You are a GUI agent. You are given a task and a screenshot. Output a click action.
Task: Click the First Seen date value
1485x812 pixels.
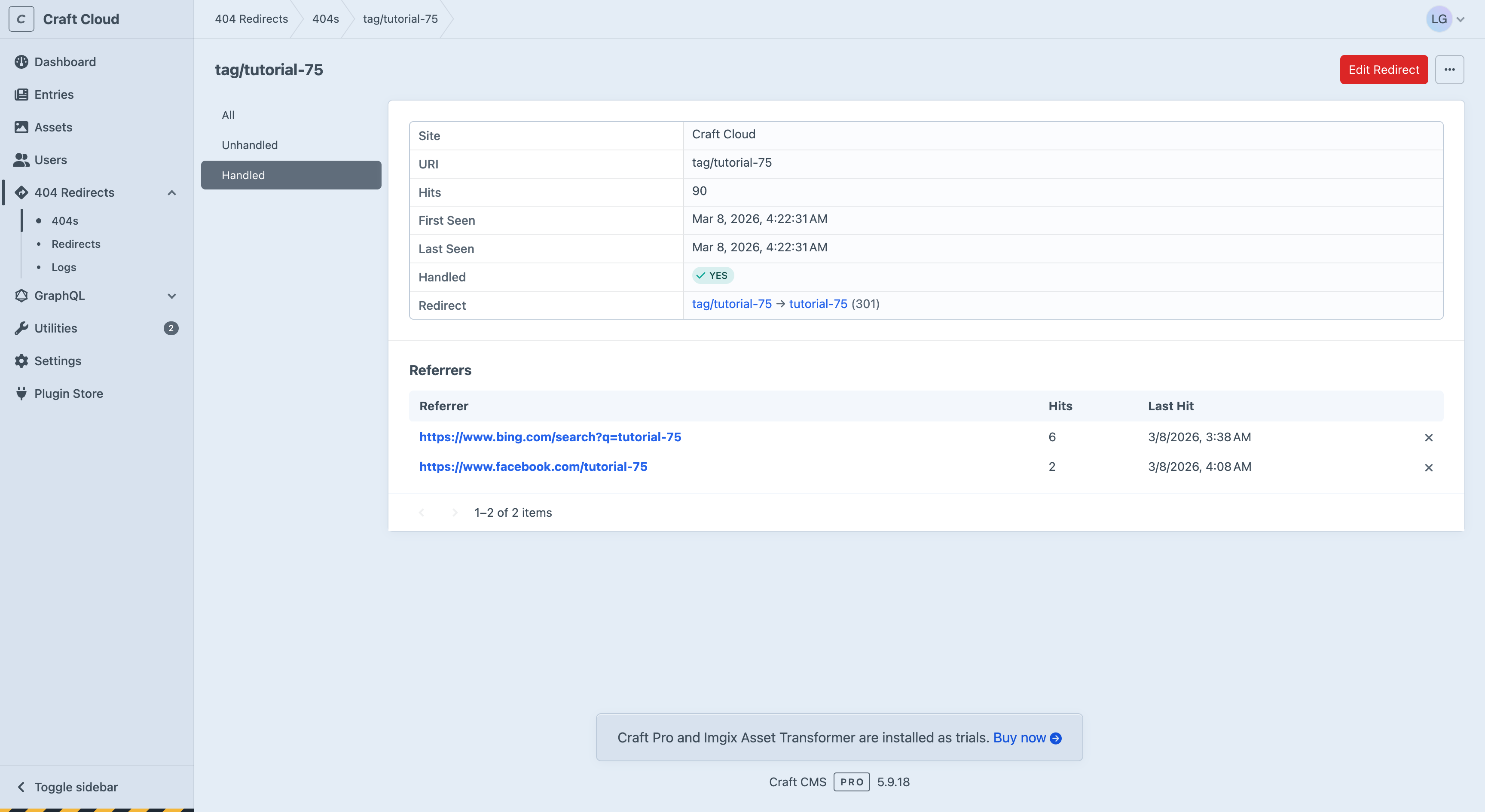(759, 219)
